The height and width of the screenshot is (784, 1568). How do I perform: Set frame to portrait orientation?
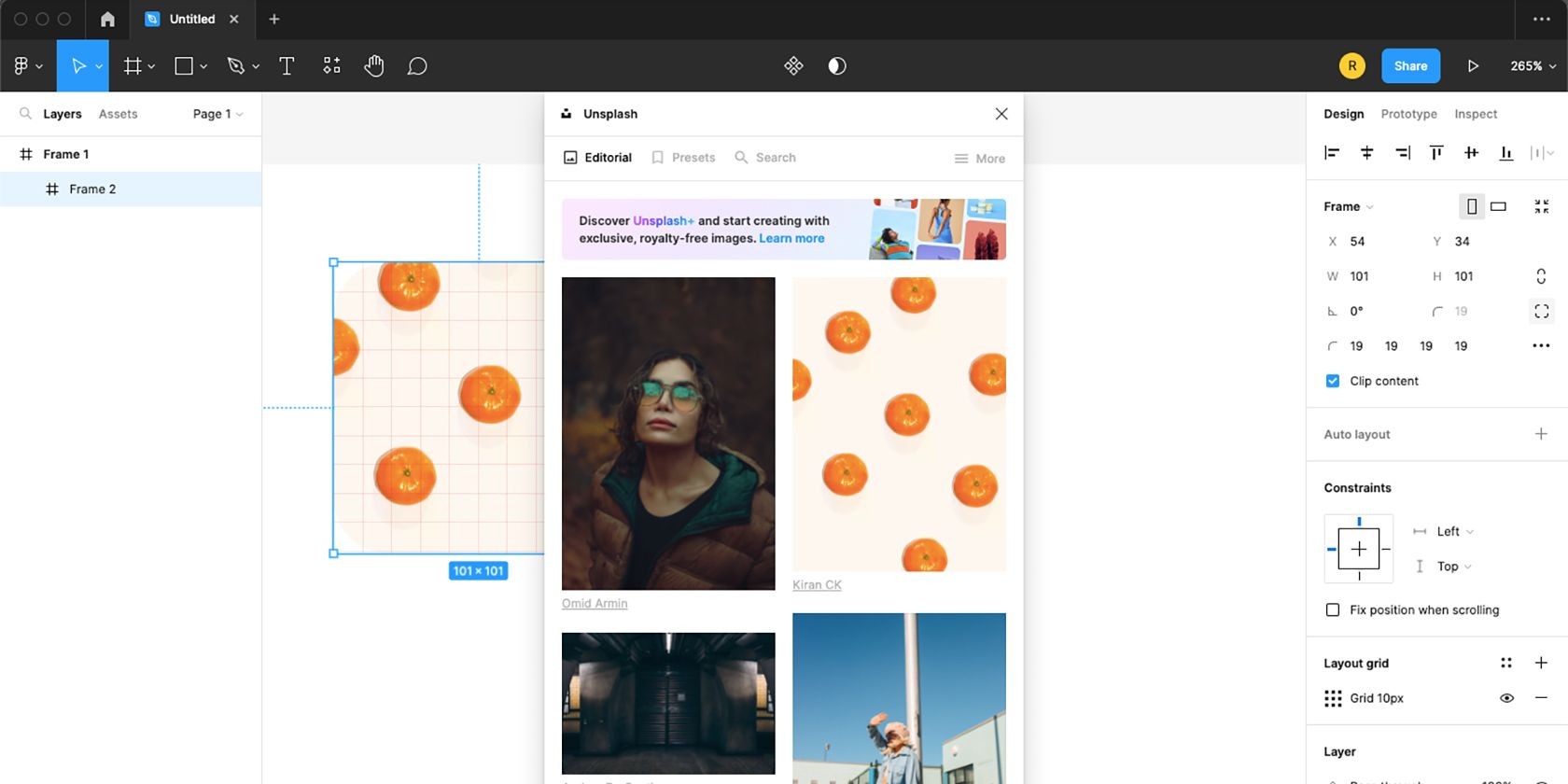1472,206
